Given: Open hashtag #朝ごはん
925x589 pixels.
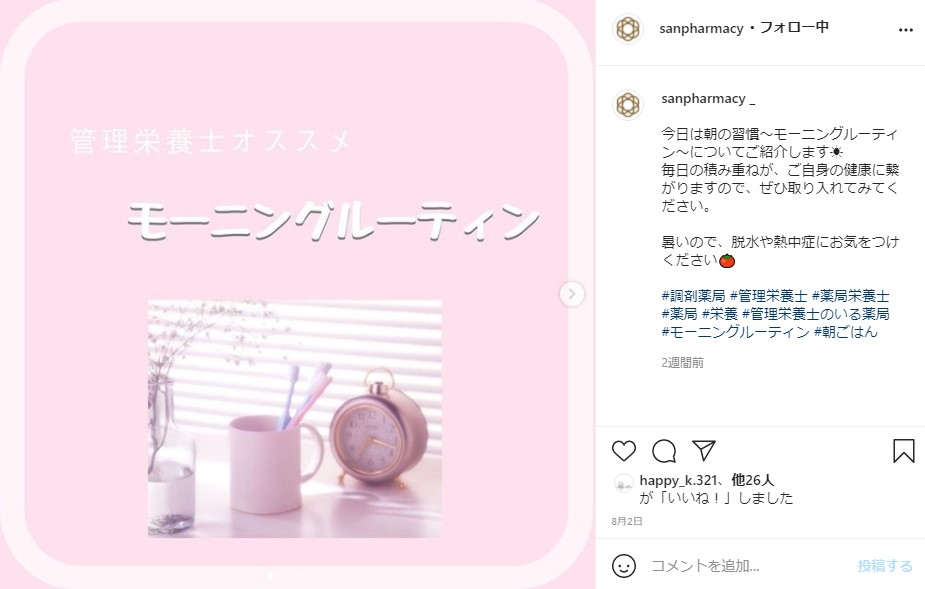Looking at the screenshot, I should 846,332.
